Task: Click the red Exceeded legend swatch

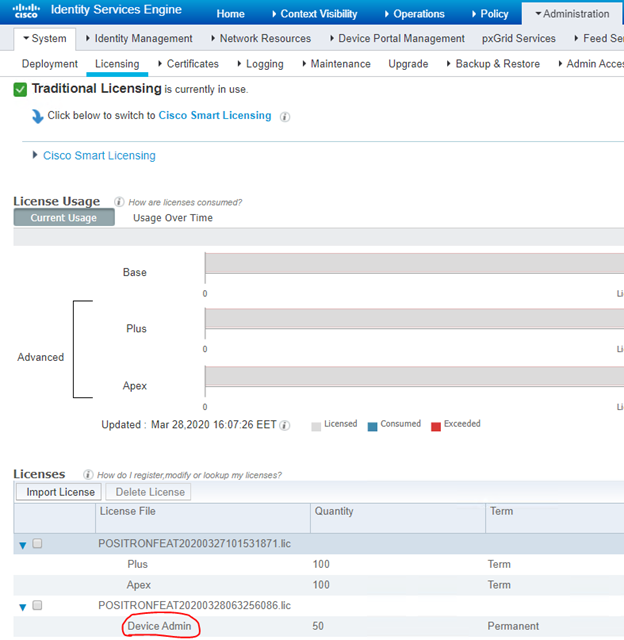Action: coord(436,427)
